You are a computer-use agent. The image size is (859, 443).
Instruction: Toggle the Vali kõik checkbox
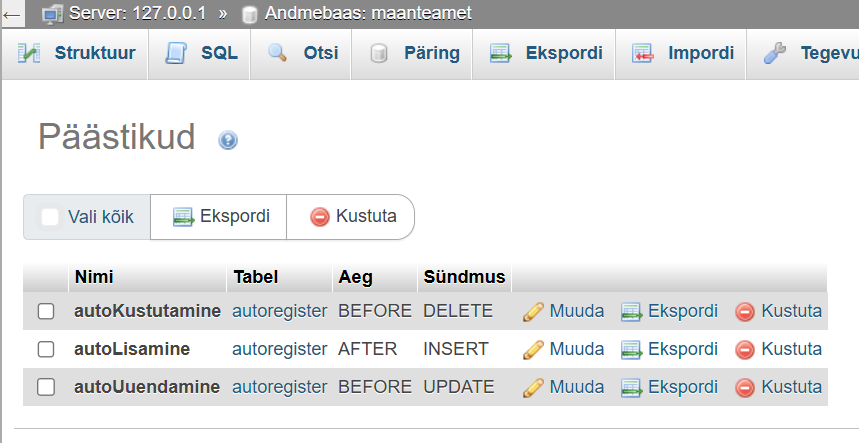tap(50, 217)
